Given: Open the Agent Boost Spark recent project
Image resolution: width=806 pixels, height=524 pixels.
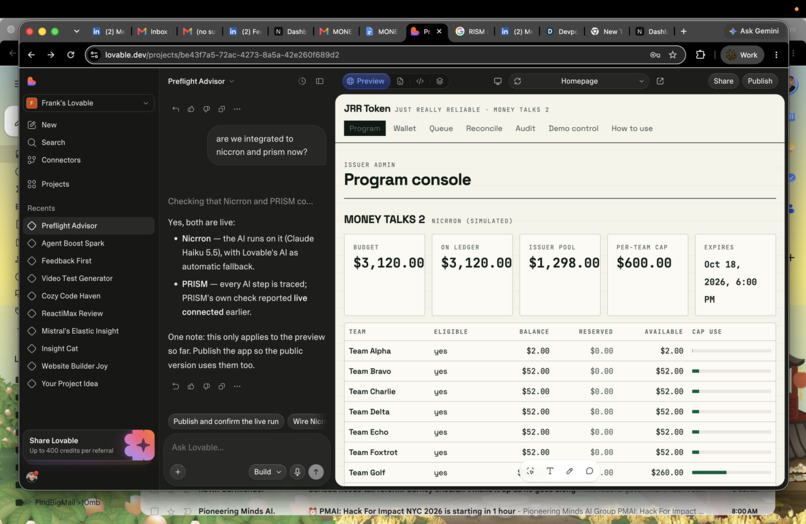Looking at the screenshot, I should [x=88, y=243].
